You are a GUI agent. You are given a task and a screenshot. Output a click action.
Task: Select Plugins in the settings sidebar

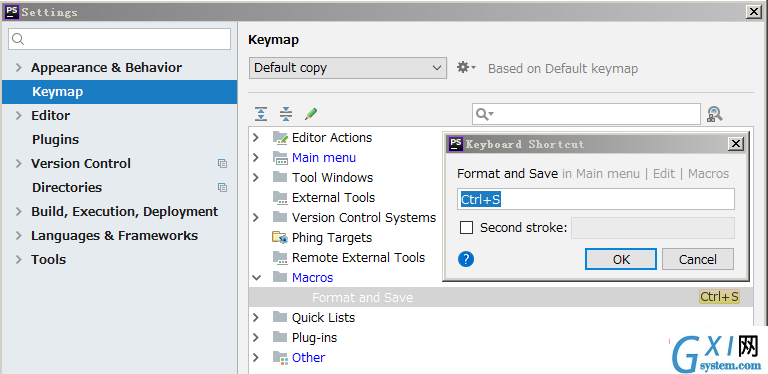[55, 140]
